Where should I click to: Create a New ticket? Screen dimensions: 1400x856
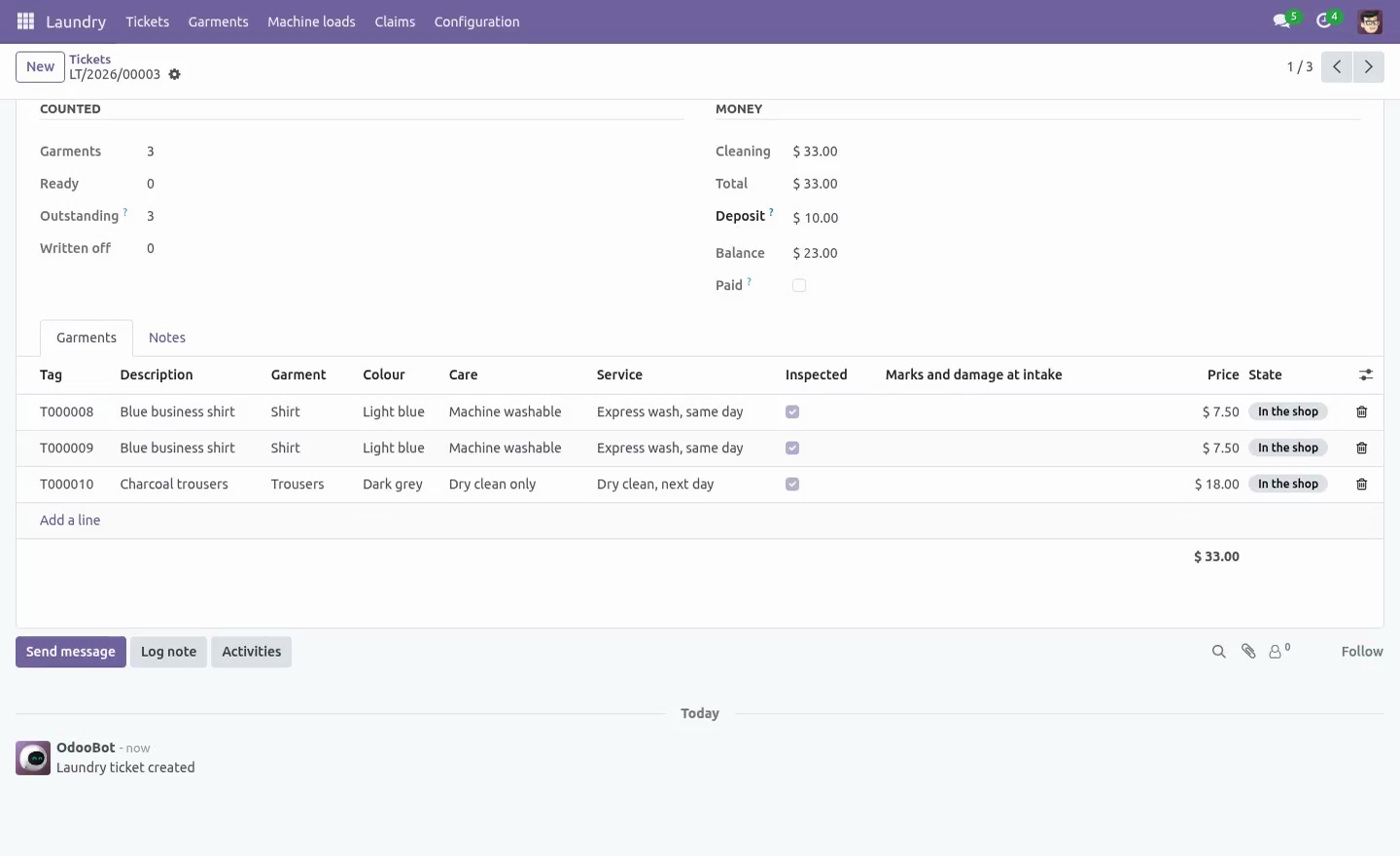40,67
